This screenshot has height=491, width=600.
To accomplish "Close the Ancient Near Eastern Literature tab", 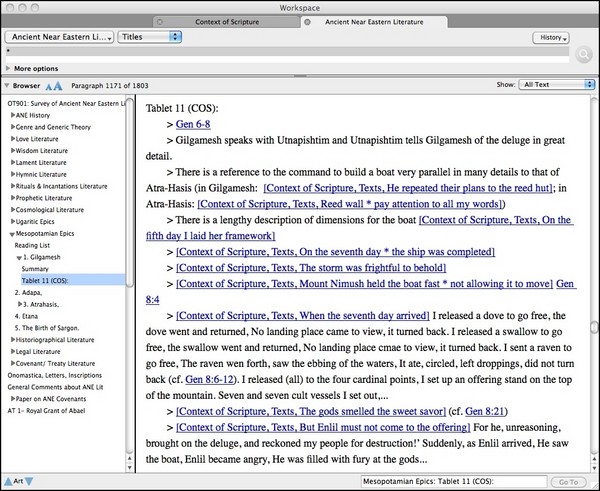I will (x=307, y=22).
